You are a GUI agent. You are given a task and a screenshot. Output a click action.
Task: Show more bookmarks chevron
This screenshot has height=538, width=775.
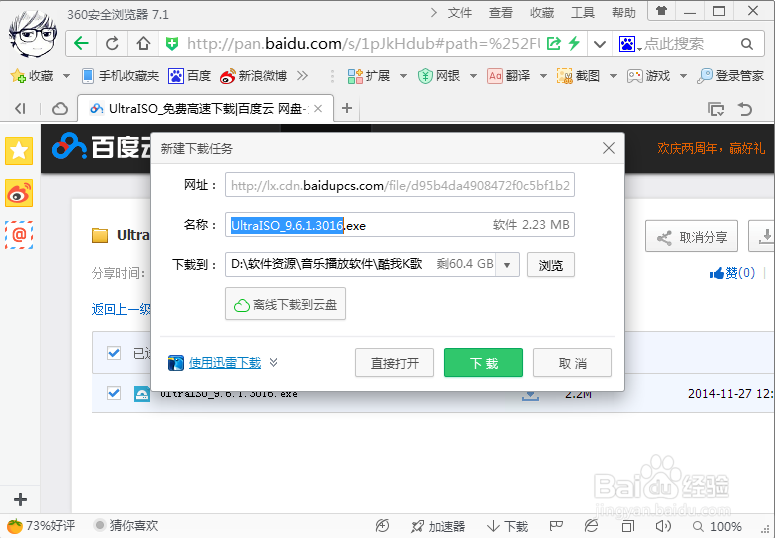302,76
